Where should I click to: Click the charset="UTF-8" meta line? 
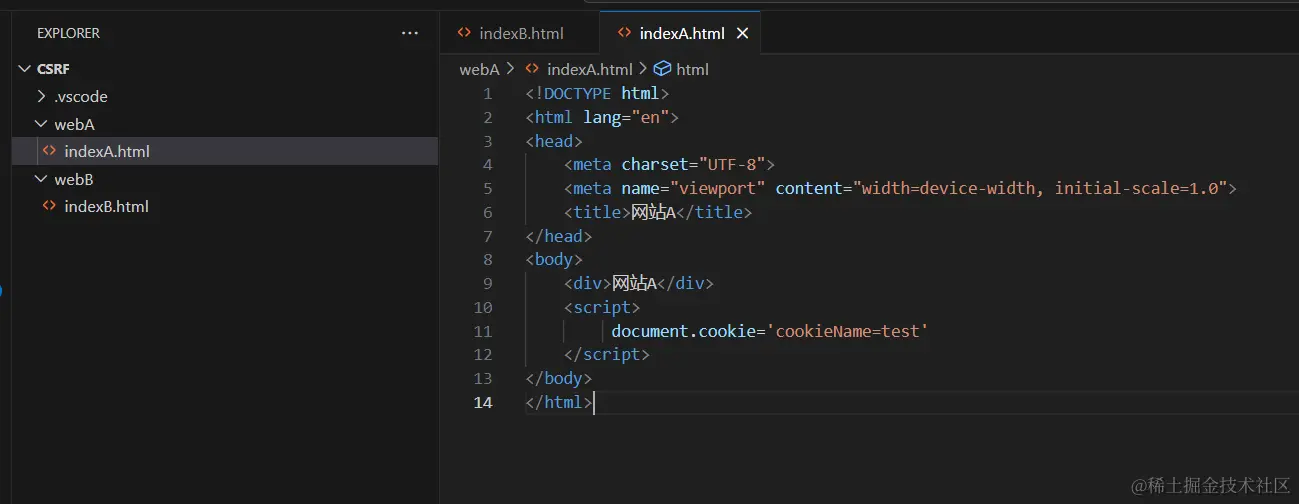point(669,164)
